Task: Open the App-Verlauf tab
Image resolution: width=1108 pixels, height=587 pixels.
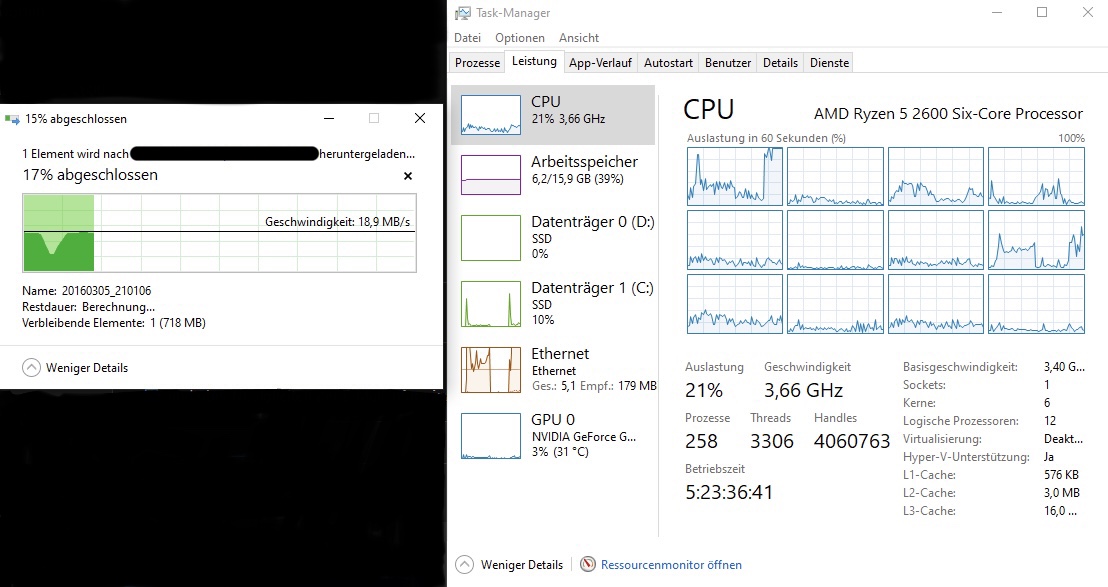Action: [x=600, y=62]
